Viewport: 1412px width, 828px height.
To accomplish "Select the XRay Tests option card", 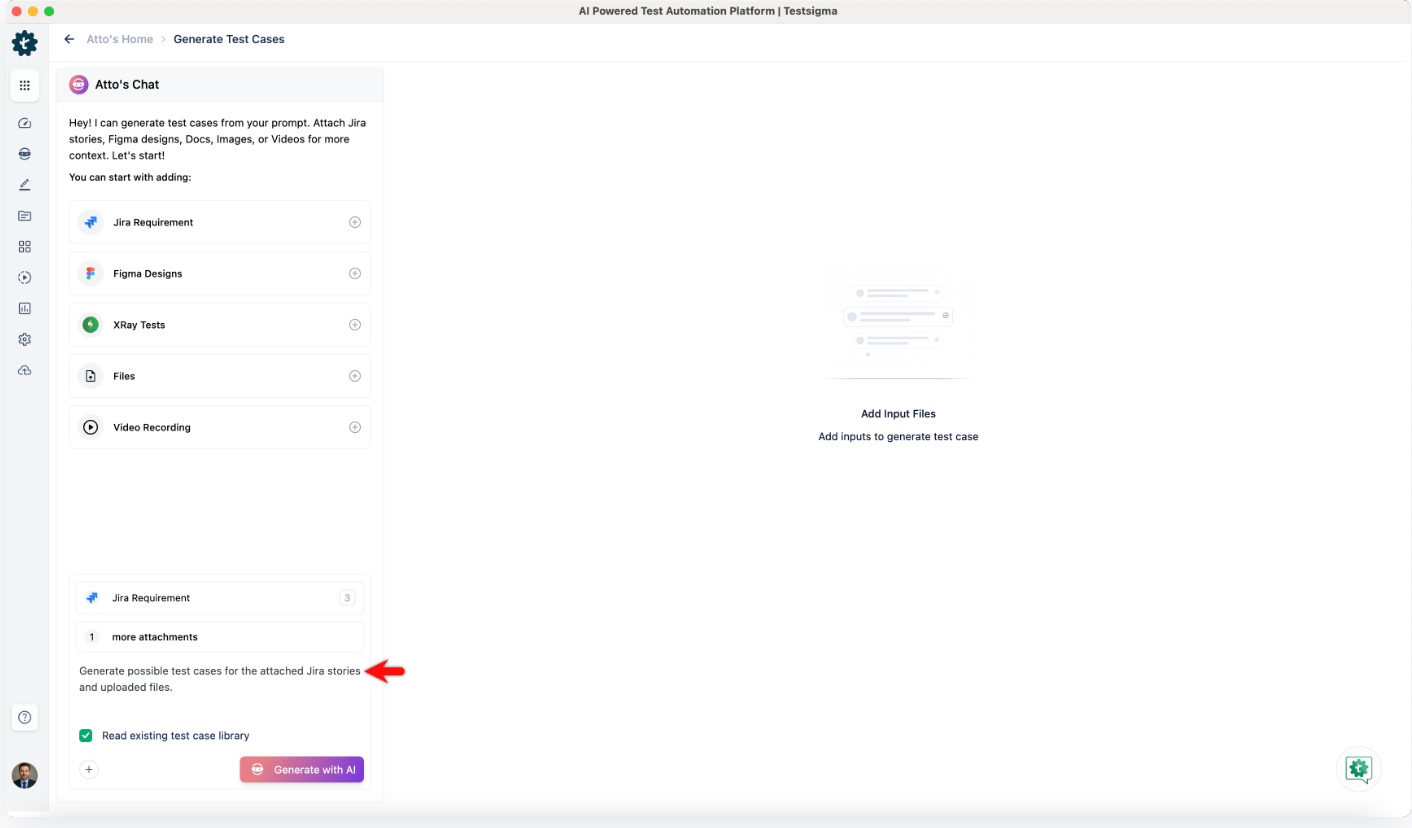I will coord(220,325).
